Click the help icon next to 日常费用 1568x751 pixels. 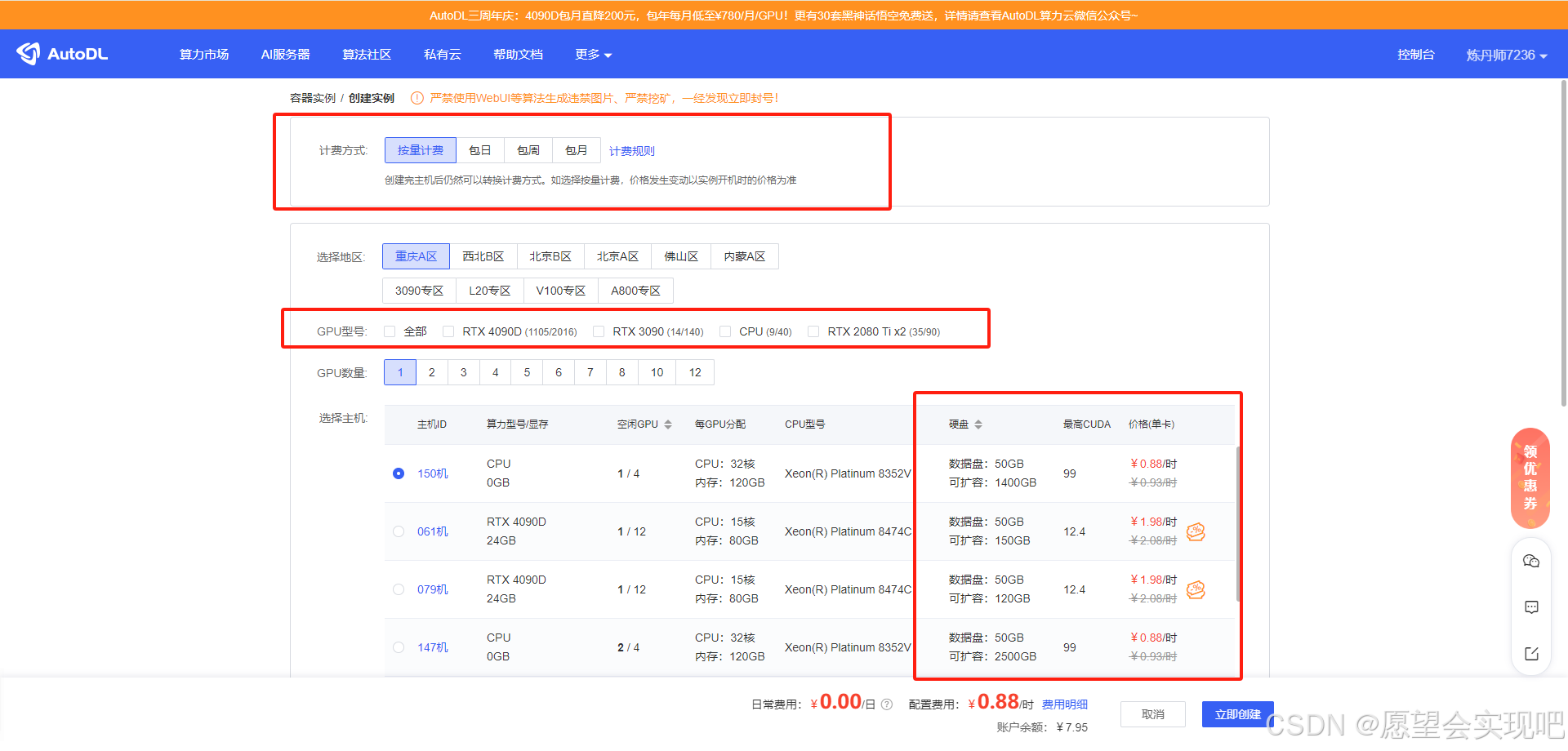pyautogui.click(x=887, y=704)
